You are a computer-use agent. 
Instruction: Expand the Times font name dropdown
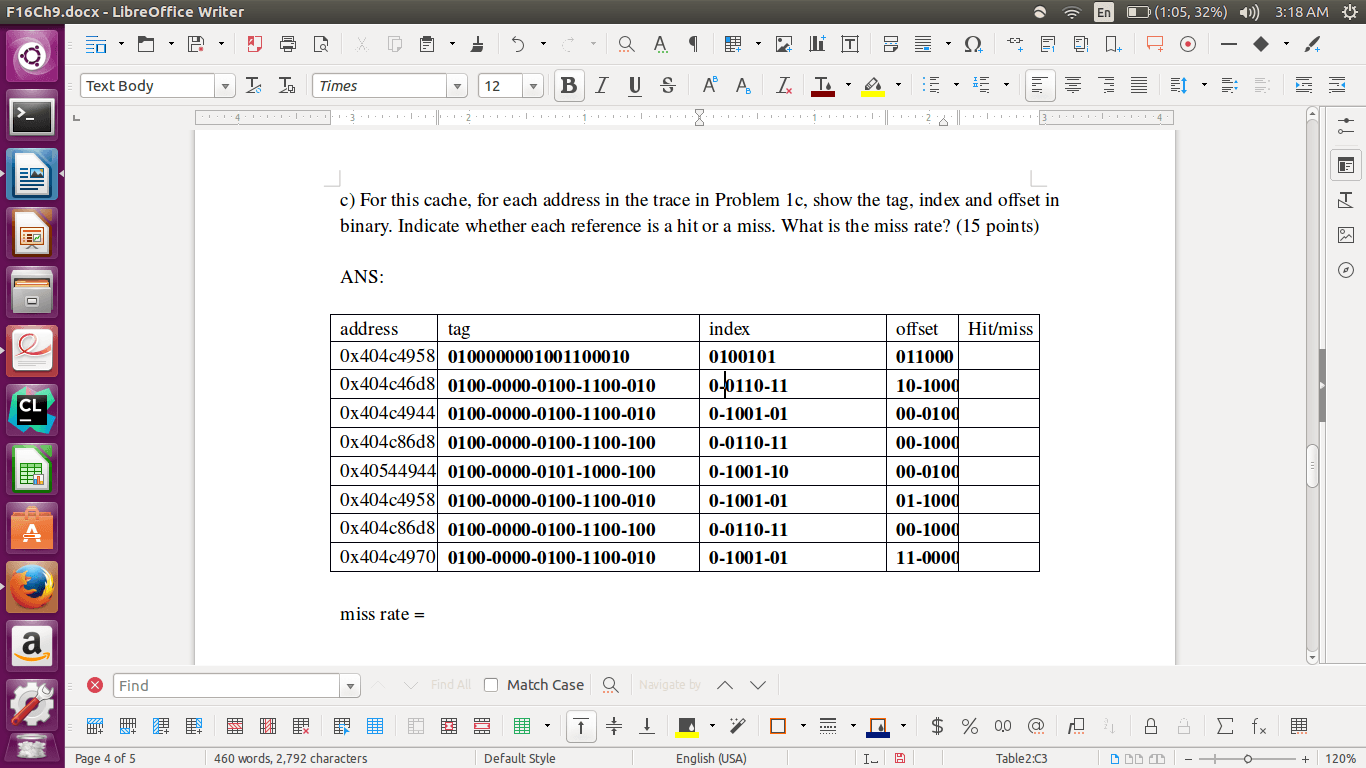tap(458, 86)
